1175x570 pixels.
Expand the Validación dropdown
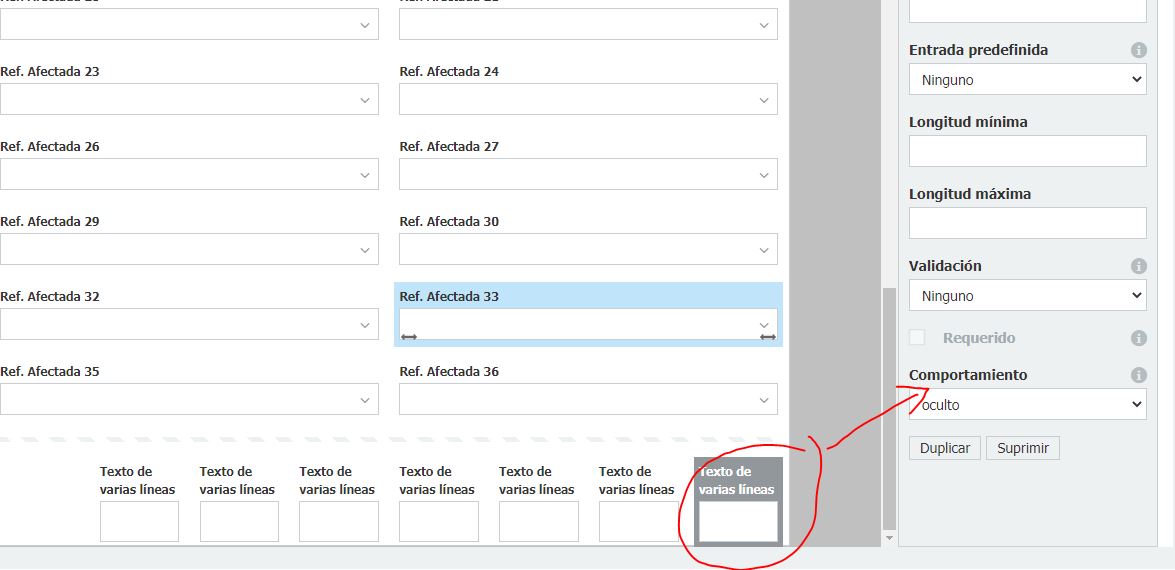tap(1027, 296)
